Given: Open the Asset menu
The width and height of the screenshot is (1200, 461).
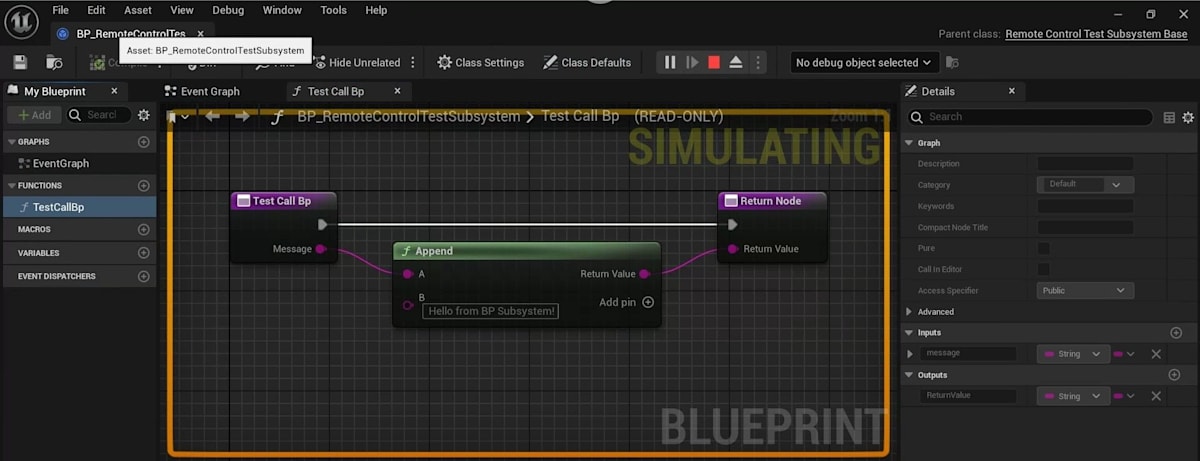Looking at the screenshot, I should coord(138,10).
